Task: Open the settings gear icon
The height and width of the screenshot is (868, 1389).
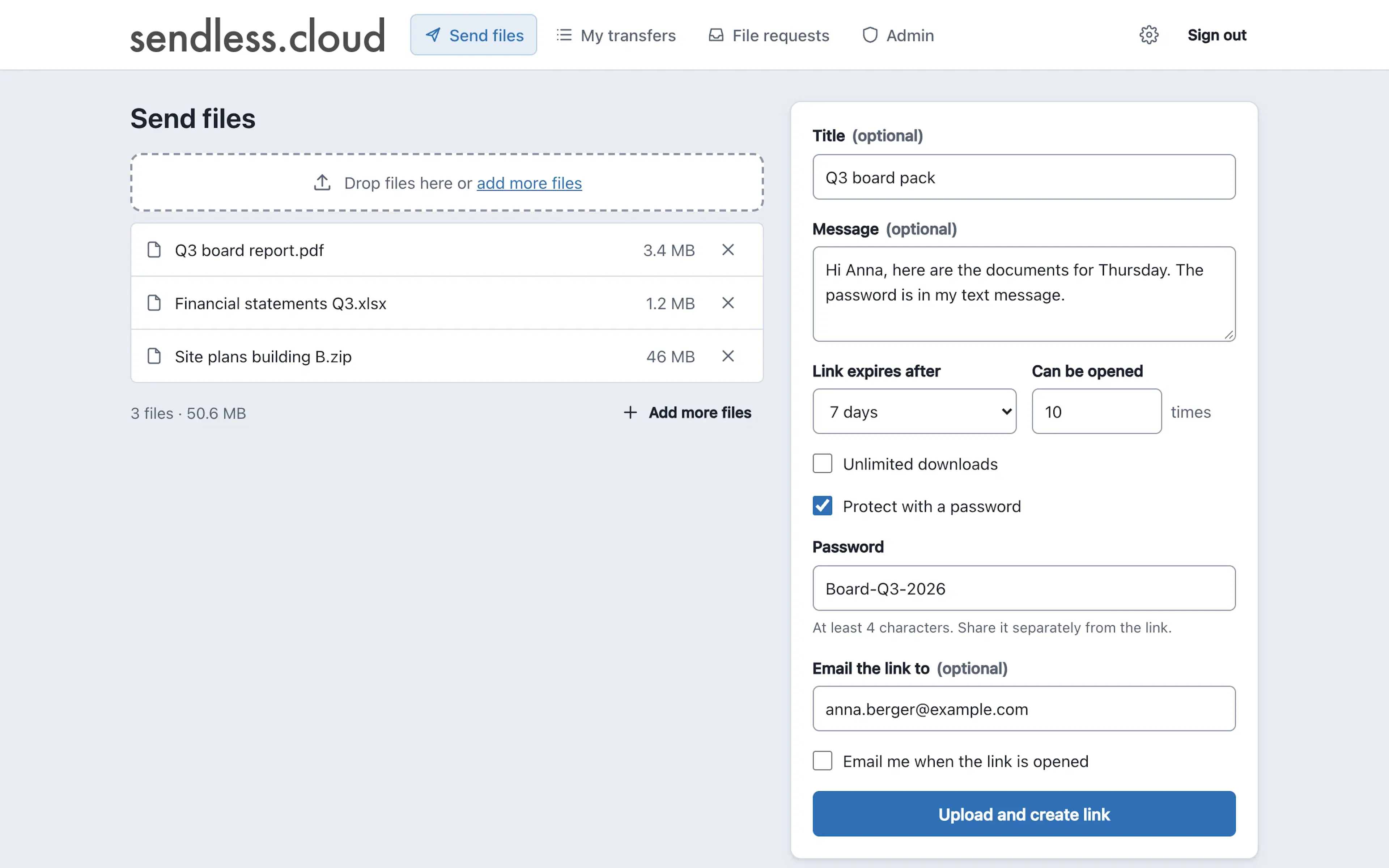Action: (1148, 35)
